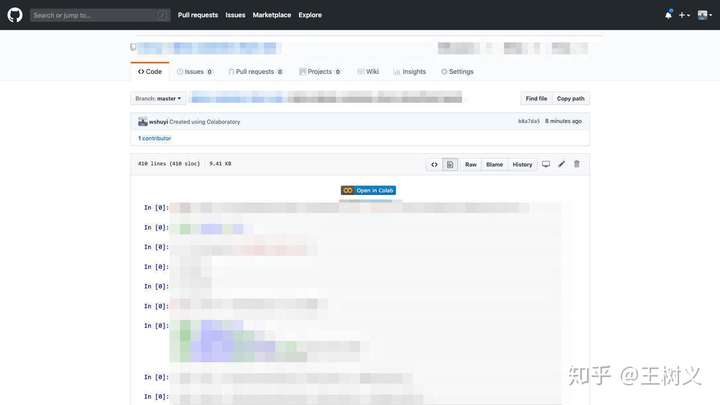Select the Insights tab
Image resolution: width=720 pixels, height=405 pixels.
coord(410,72)
